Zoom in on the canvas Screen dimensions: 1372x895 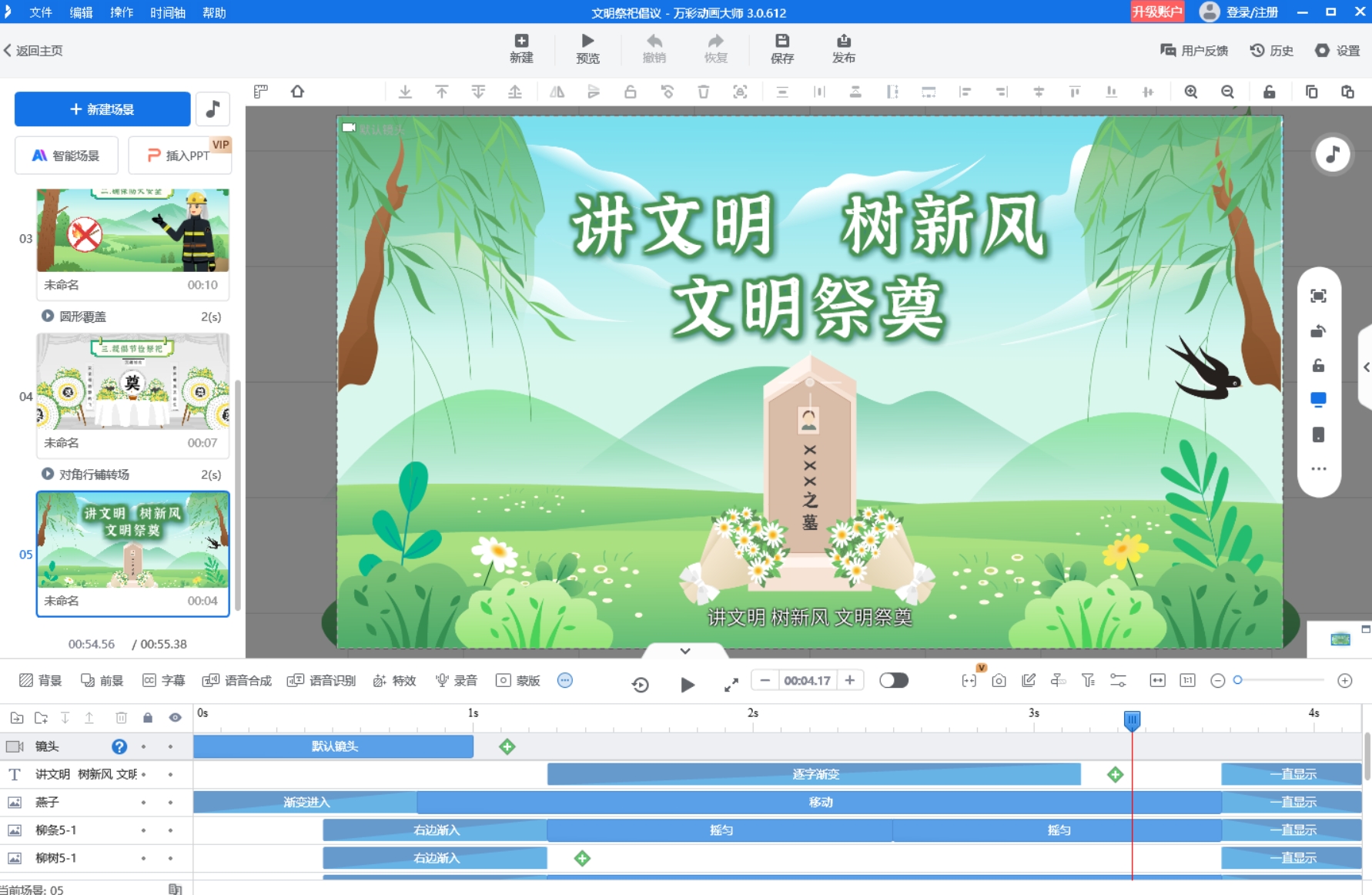coord(1191,92)
